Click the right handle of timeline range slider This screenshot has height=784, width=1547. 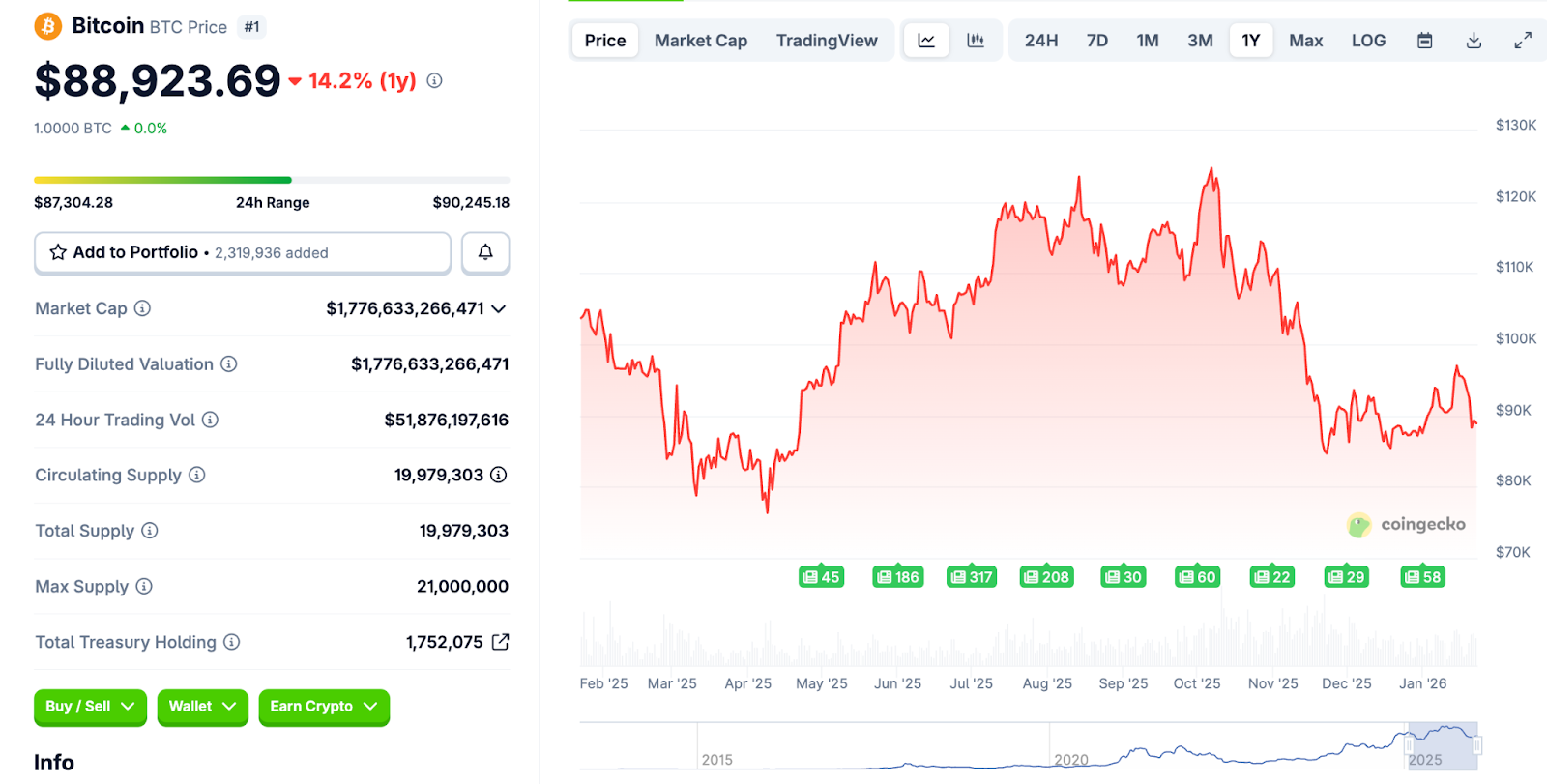[x=1477, y=745]
